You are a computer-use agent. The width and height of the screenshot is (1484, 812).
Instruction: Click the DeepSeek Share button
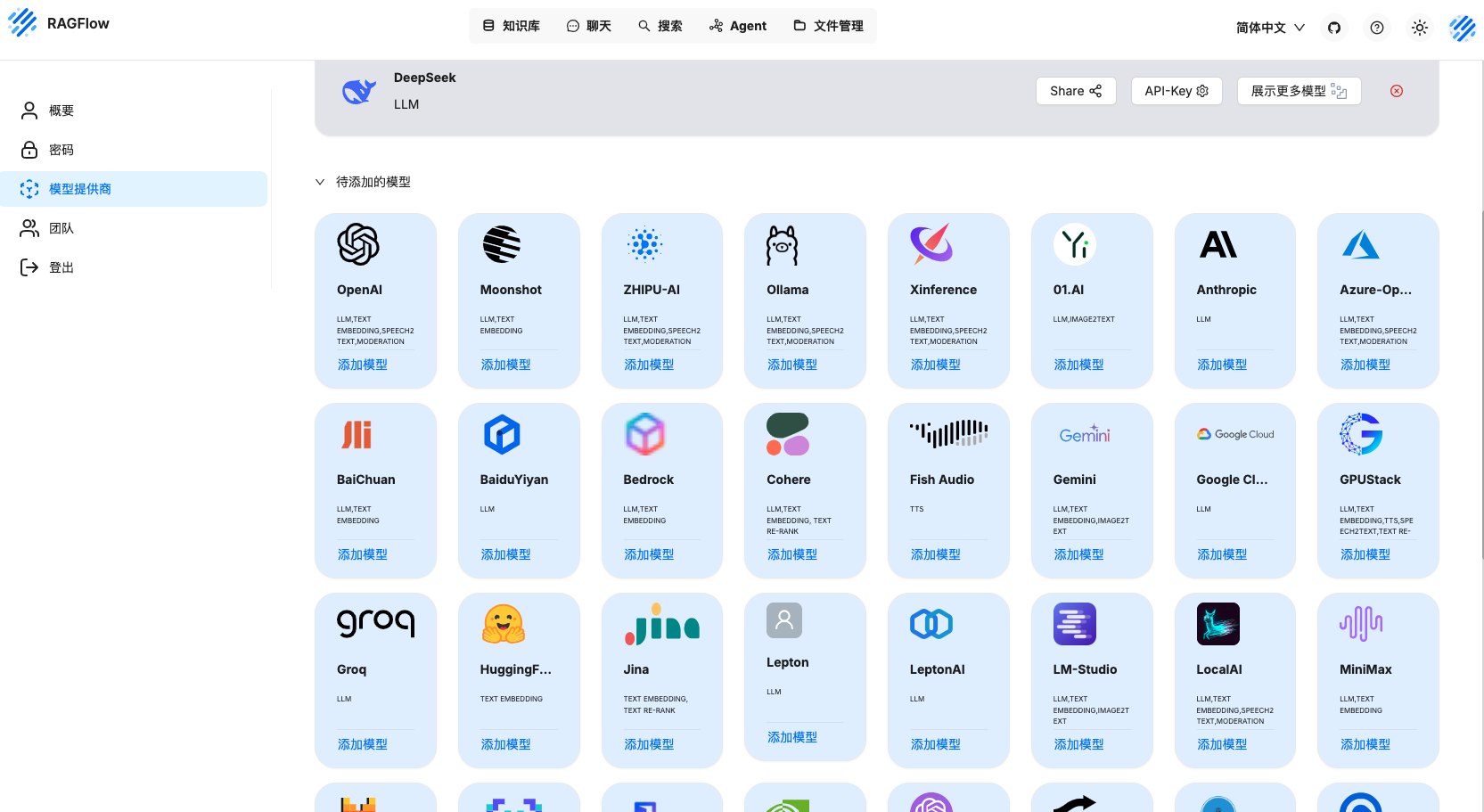1076,91
